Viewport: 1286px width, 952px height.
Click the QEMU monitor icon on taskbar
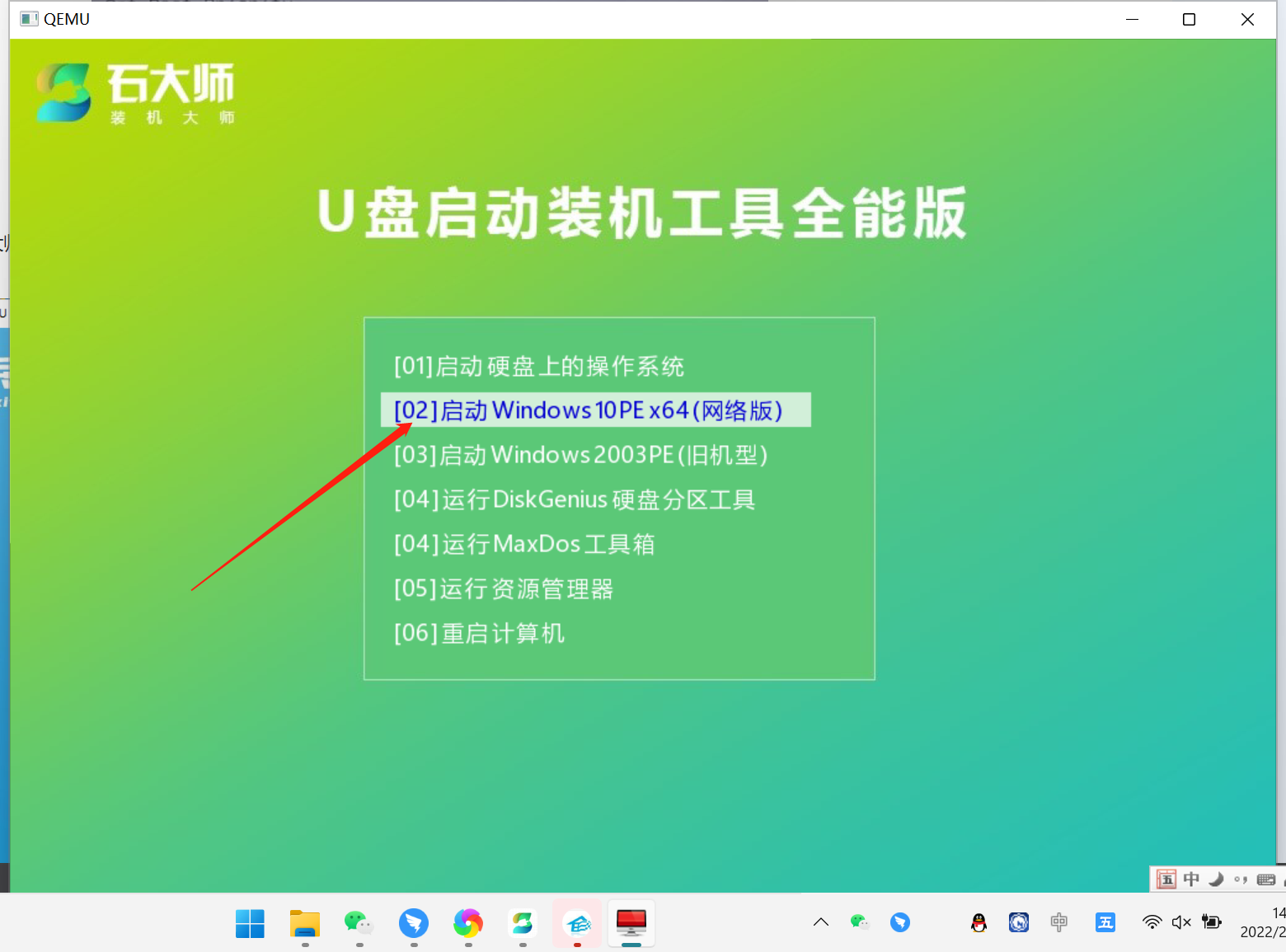(x=631, y=923)
